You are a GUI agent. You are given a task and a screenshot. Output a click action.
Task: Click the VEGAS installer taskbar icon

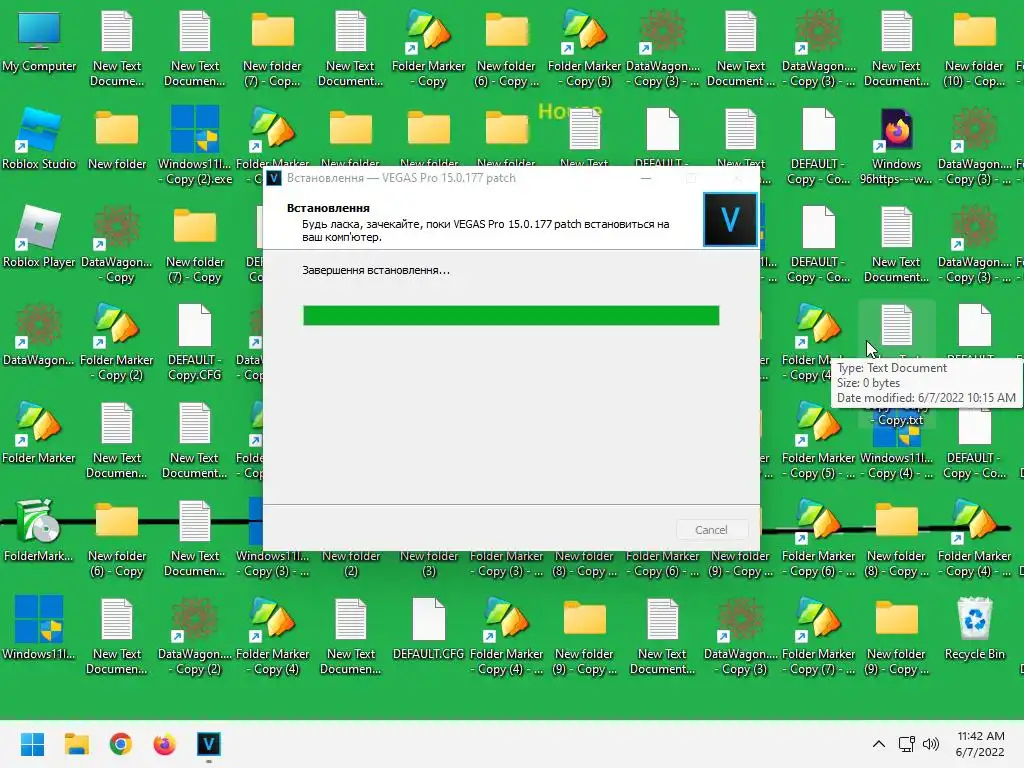pyautogui.click(x=209, y=744)
